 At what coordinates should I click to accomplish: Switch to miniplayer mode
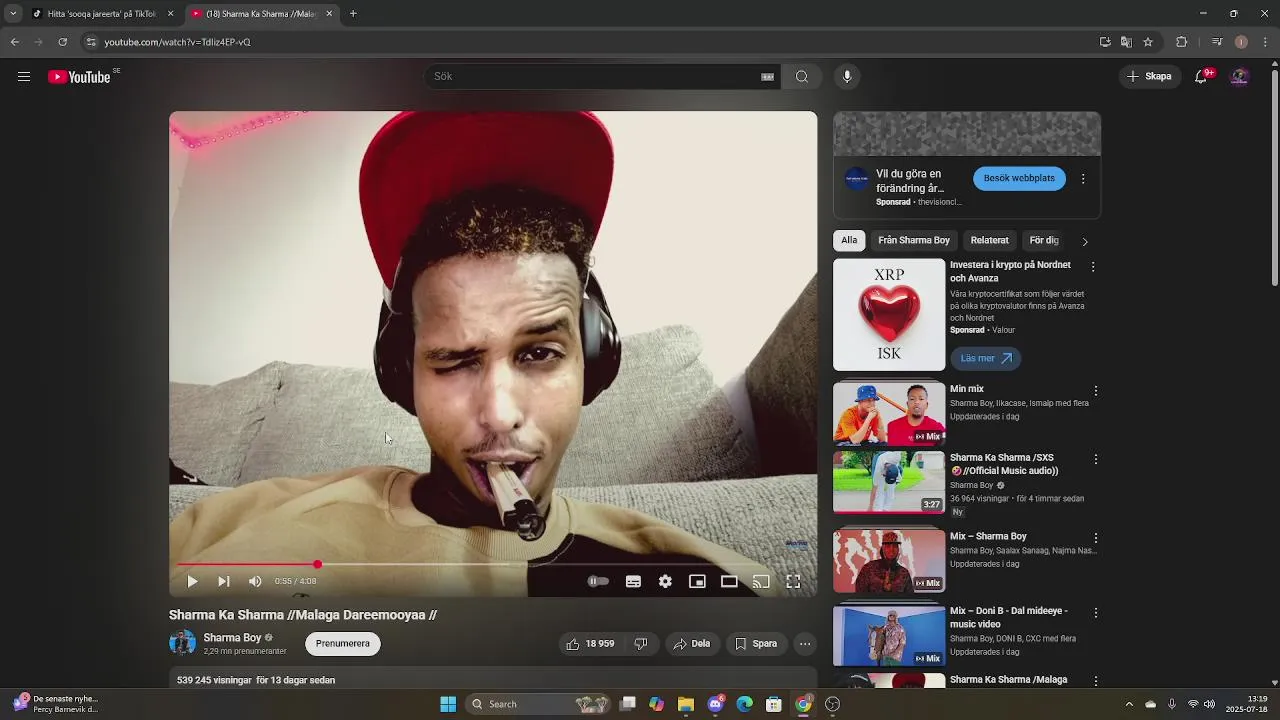(697, 581)
